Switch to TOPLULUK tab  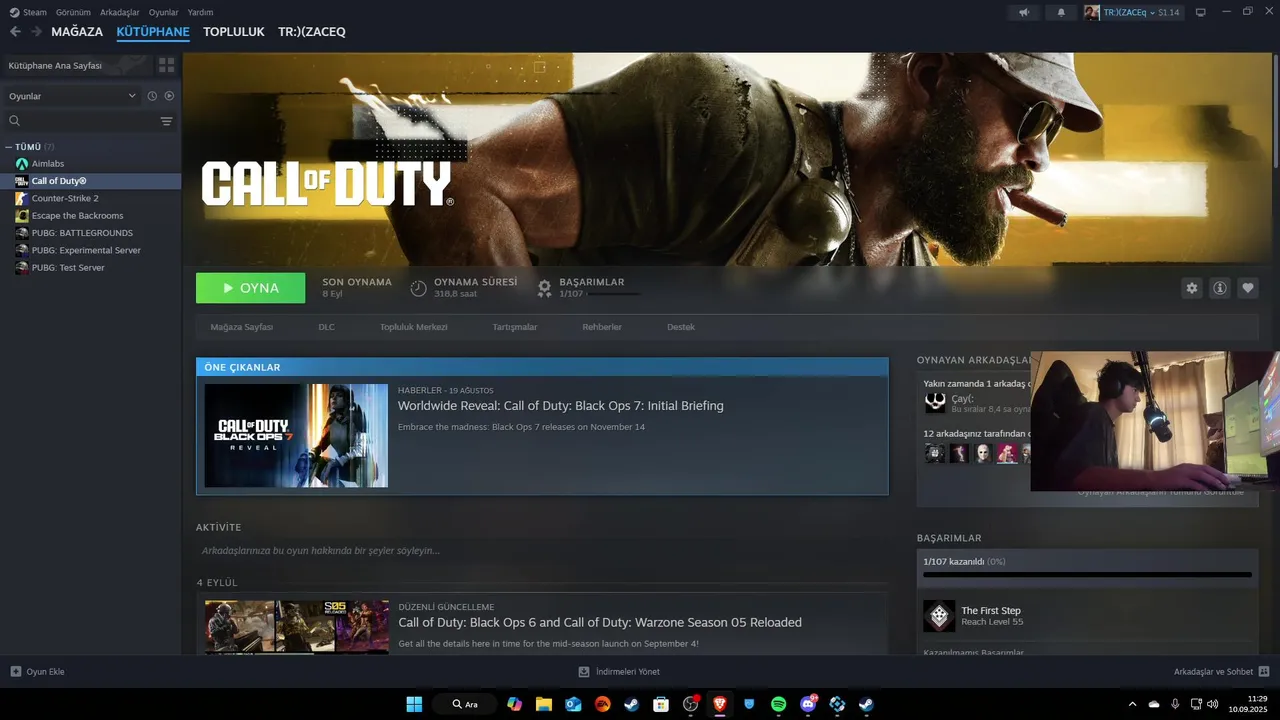pyautogui.click(x=234, y=32)
